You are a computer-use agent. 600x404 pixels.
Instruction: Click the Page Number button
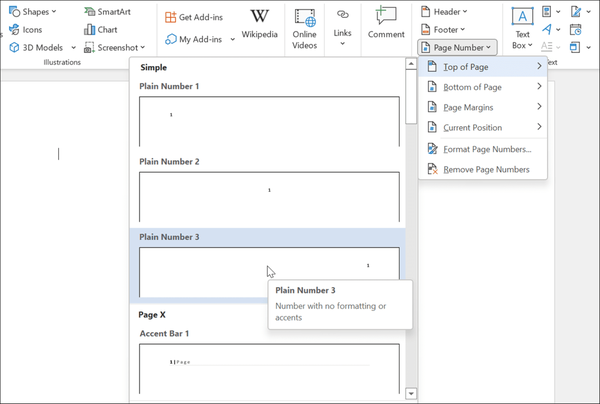(x=457, y=47)
